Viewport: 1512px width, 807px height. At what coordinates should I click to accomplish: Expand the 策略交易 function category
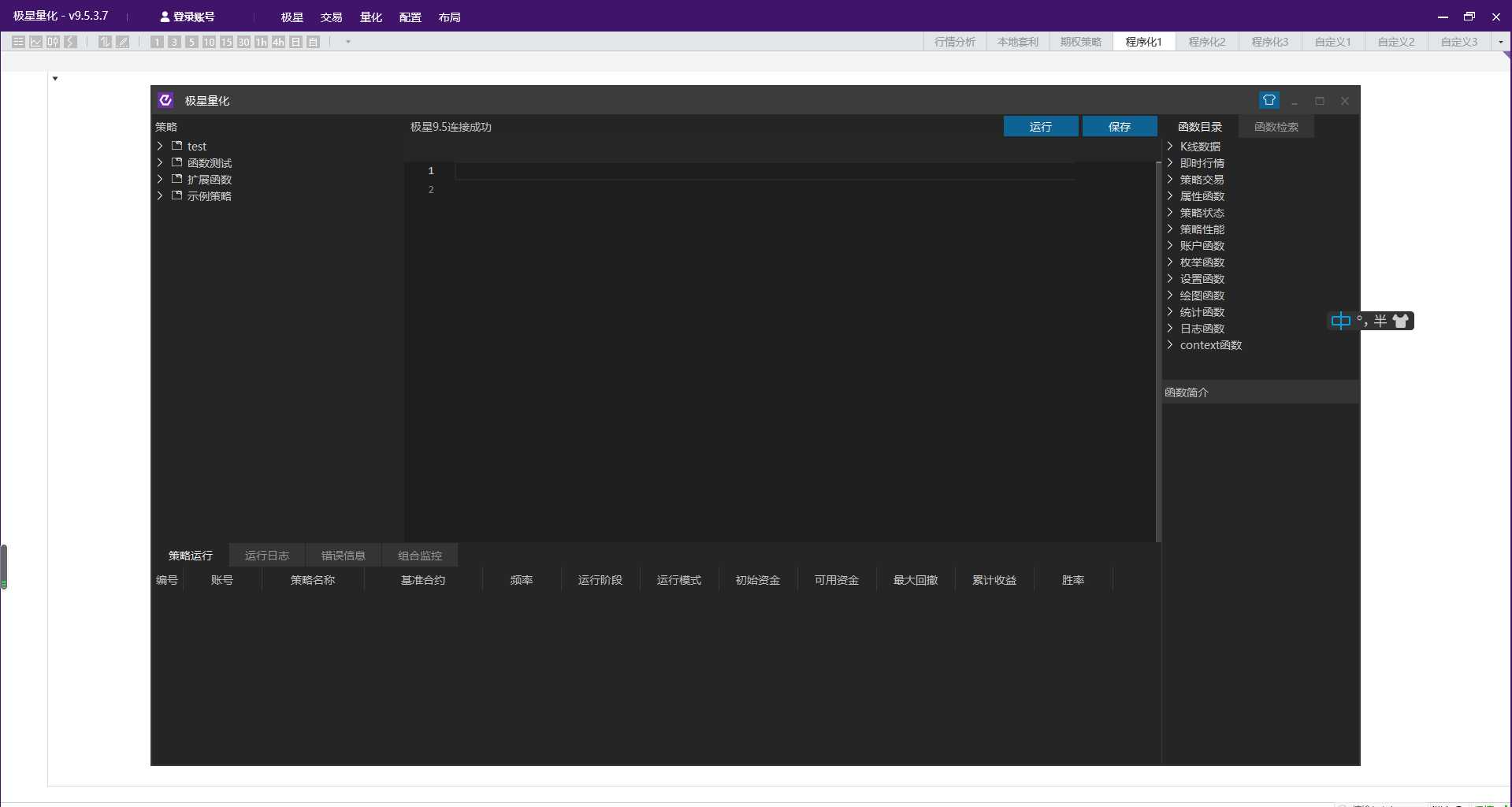pos(1170,179)
